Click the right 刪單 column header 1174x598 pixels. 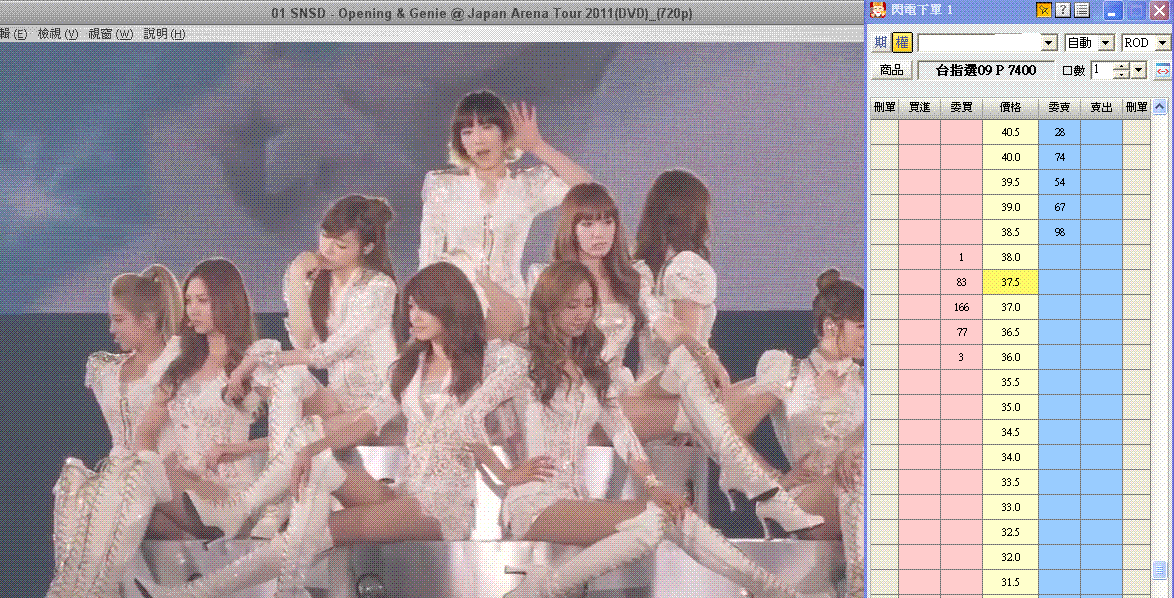(1136, 107)
